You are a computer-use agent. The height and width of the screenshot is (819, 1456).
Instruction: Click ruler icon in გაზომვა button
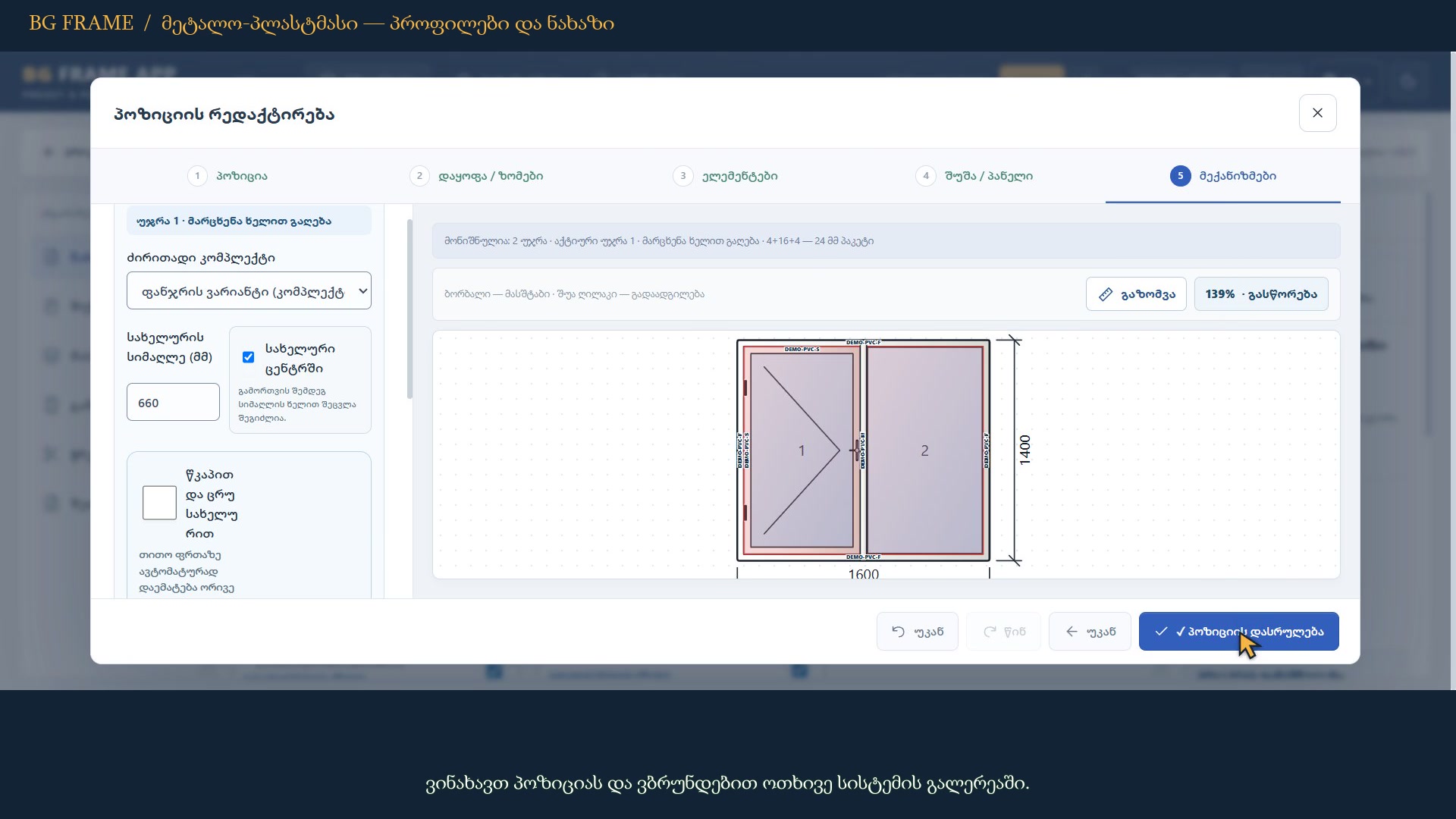tap(1106, 294)
